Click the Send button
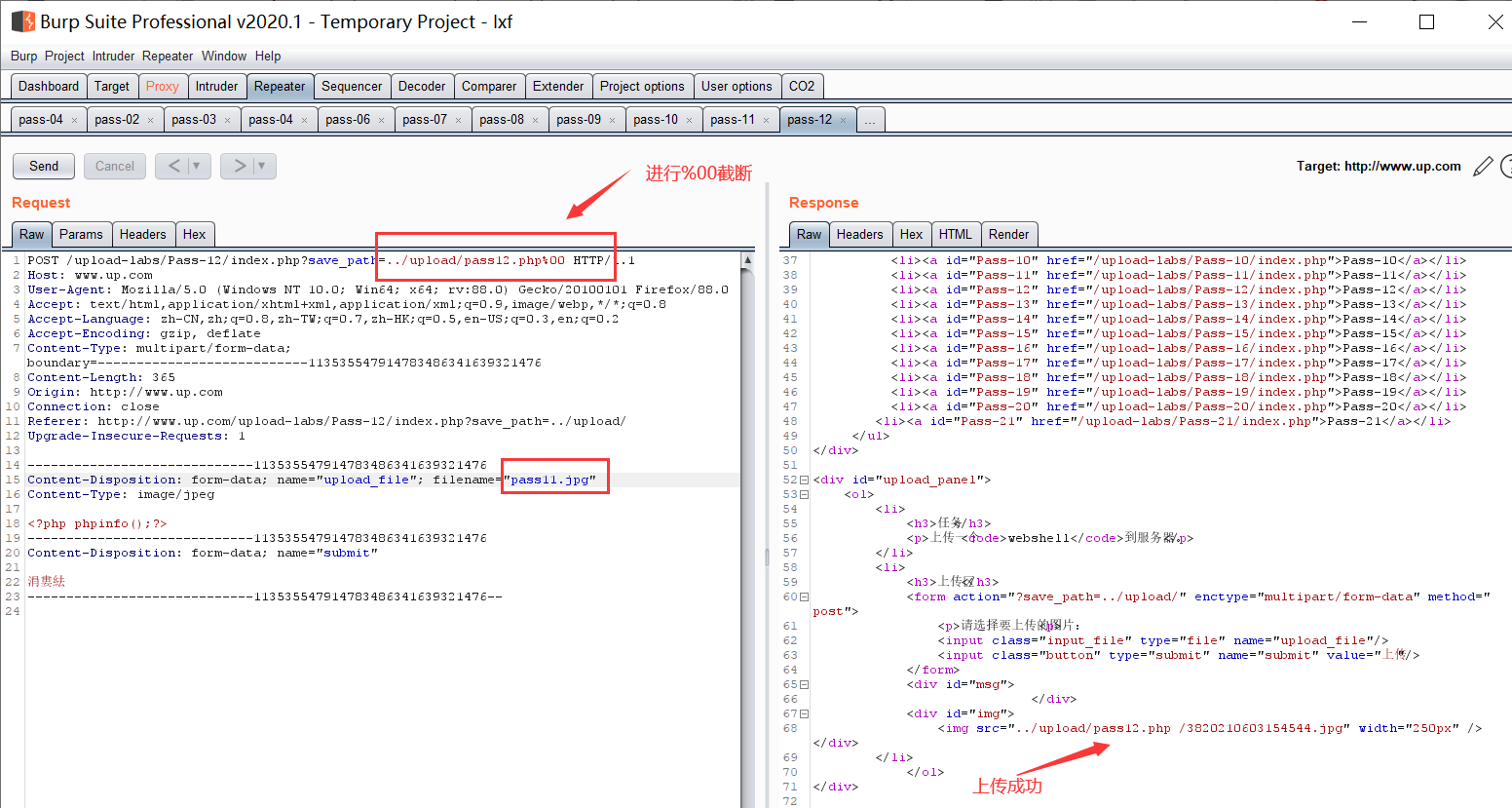This screenshot has width=1512, height=808. coord(44,166)
